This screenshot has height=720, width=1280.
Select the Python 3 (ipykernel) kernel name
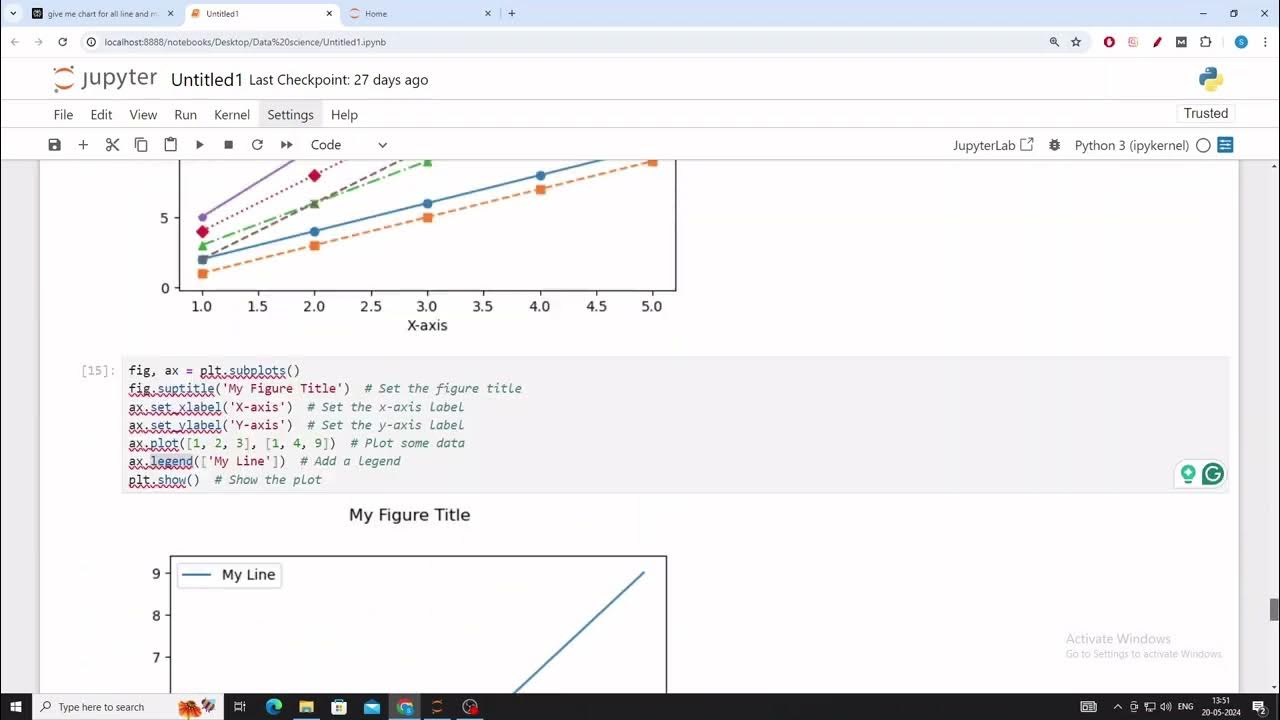pos(1131,145)
